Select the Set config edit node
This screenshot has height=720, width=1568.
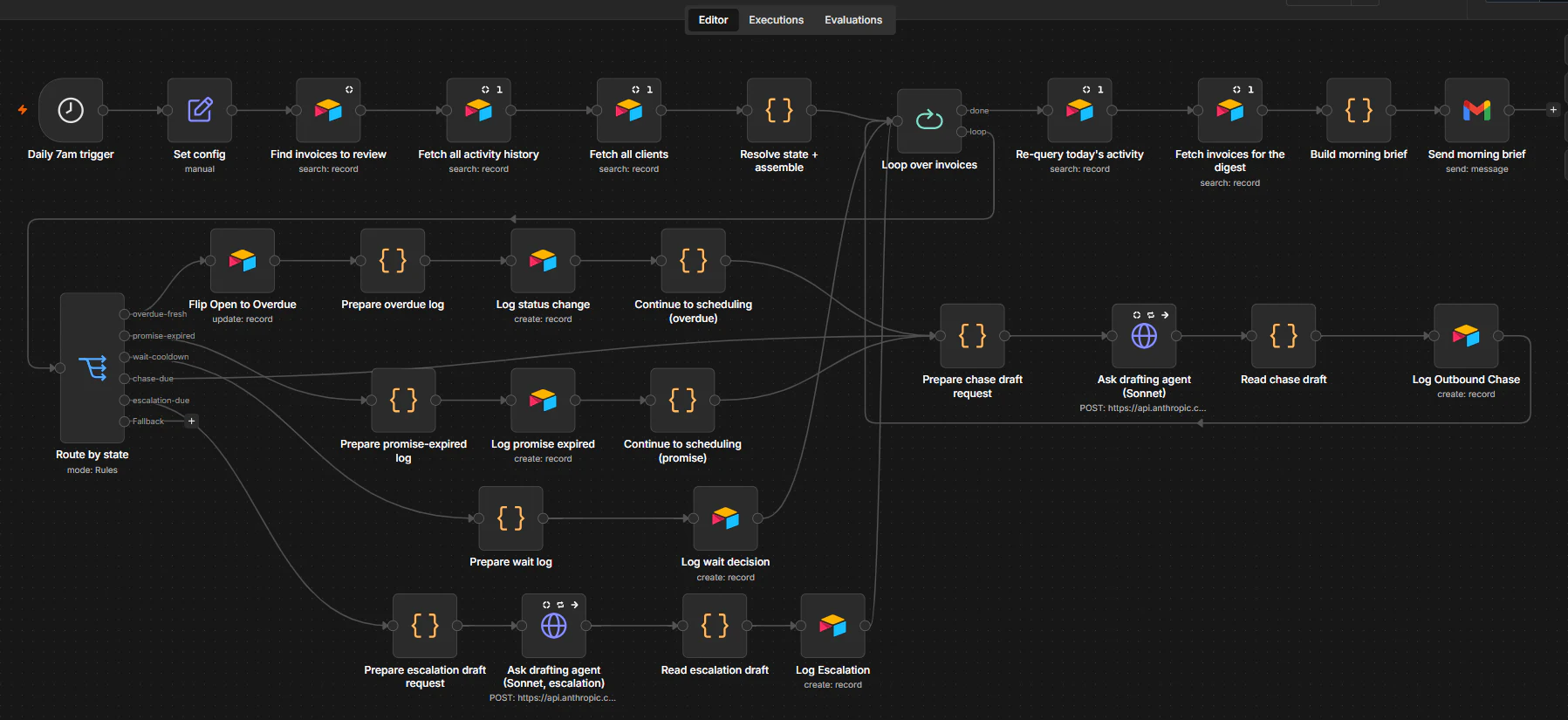click(x=200, y=110)
